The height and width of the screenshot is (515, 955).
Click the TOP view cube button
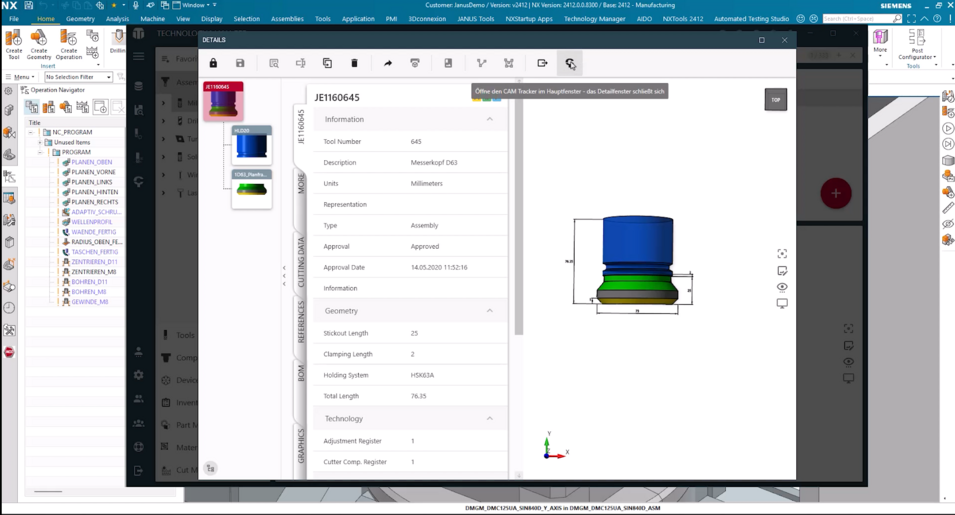pyautogui.click(x=775, y=100)
